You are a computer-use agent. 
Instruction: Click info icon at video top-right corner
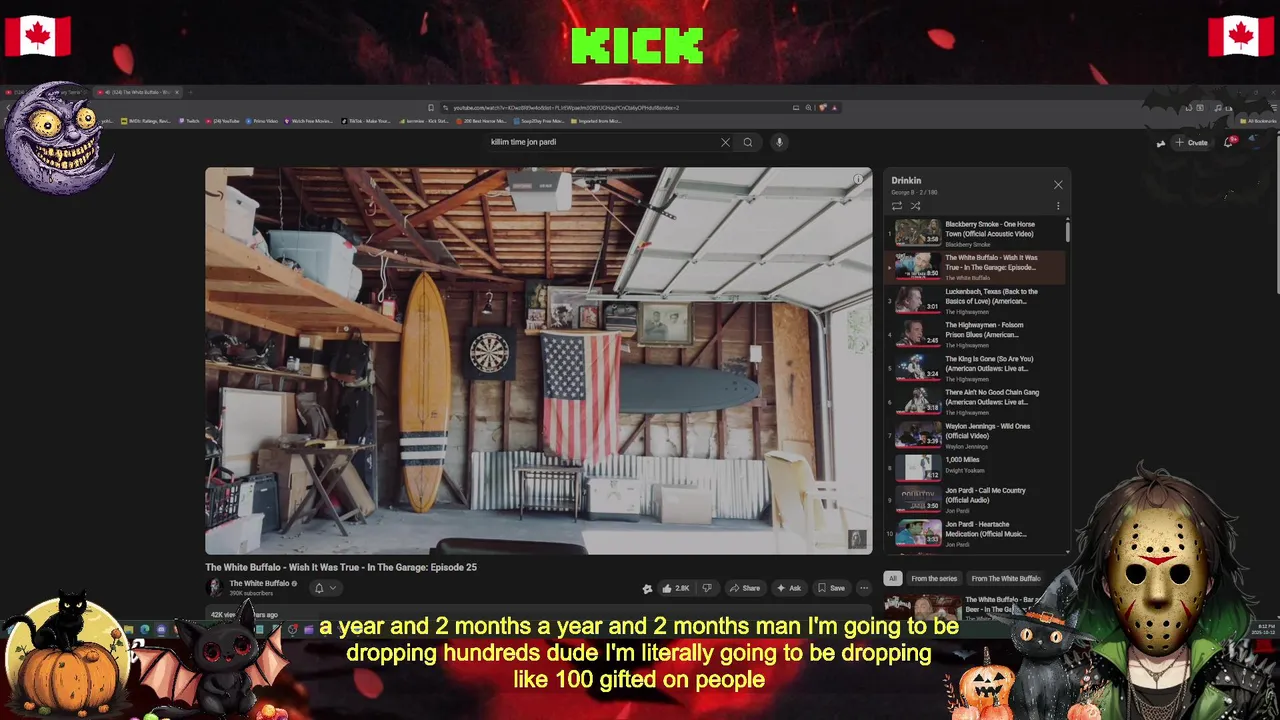coord(857,180)
